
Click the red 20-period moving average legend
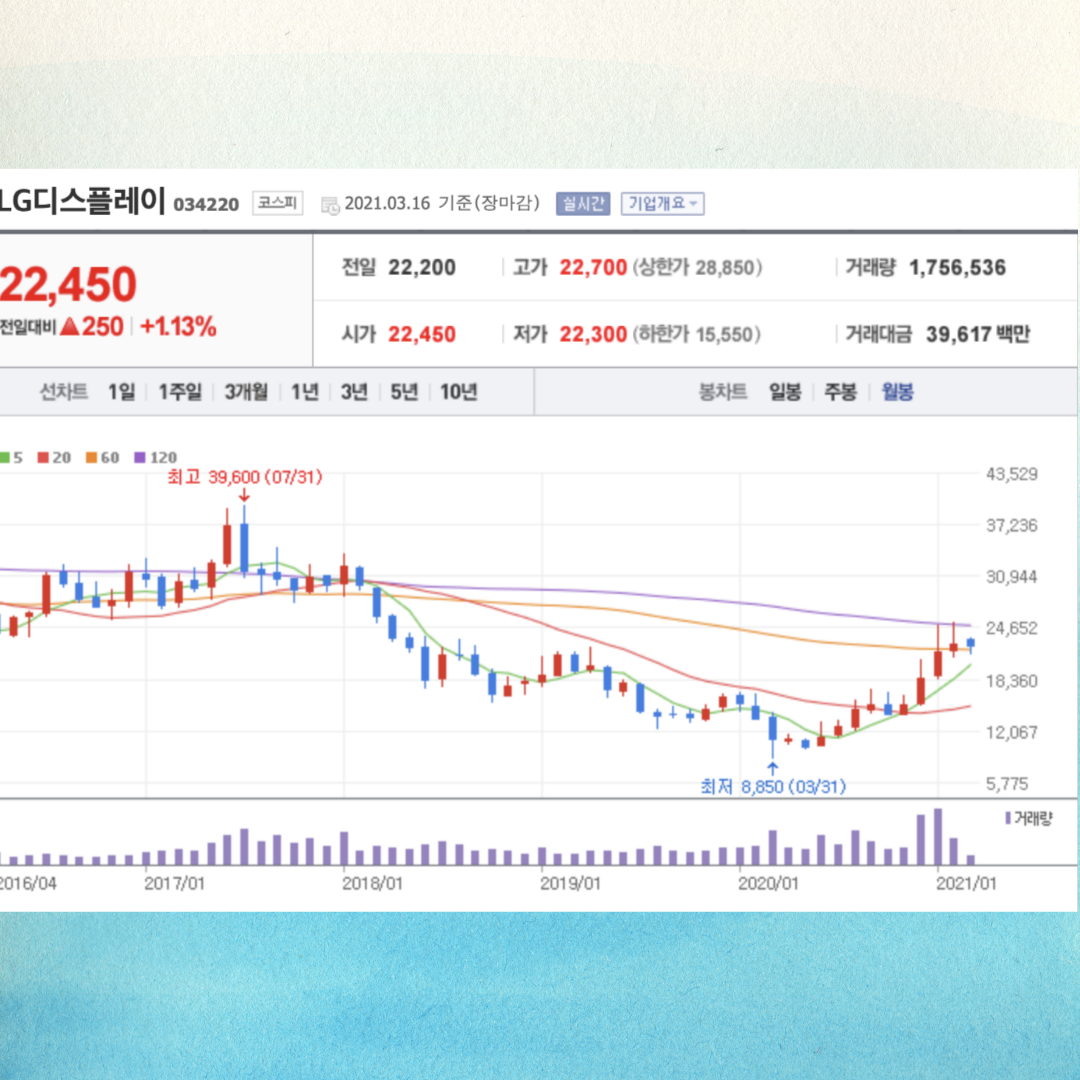pos(54,457)
